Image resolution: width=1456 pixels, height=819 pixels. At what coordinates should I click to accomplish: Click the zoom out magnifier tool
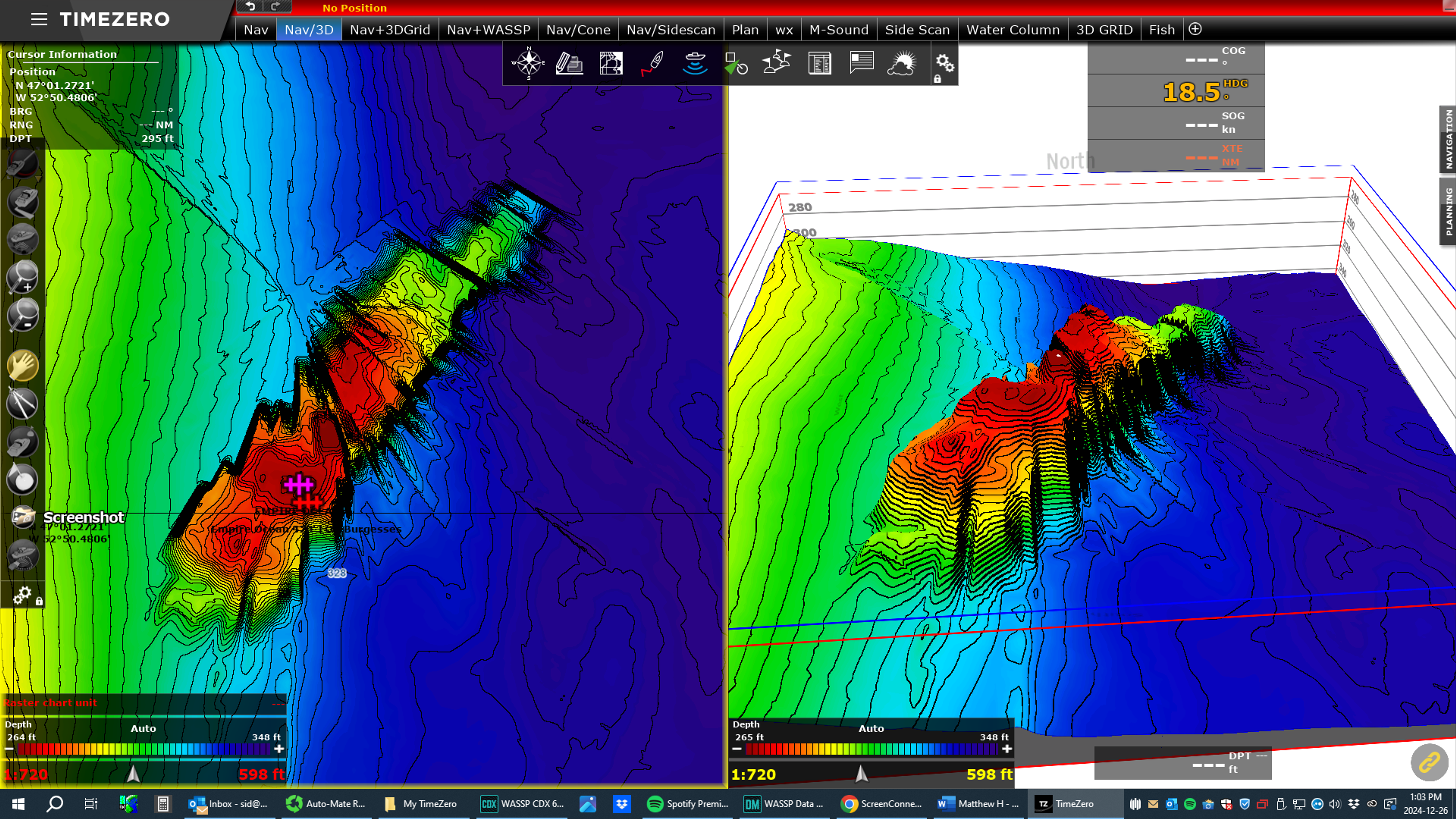pos(23,315)
